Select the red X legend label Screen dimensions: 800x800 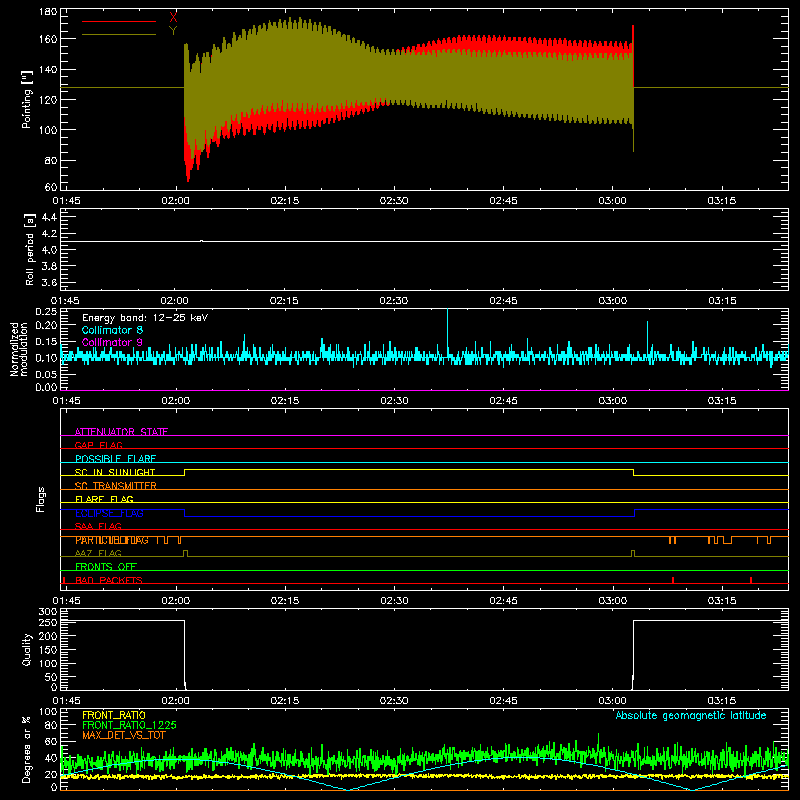coord(173,18)
